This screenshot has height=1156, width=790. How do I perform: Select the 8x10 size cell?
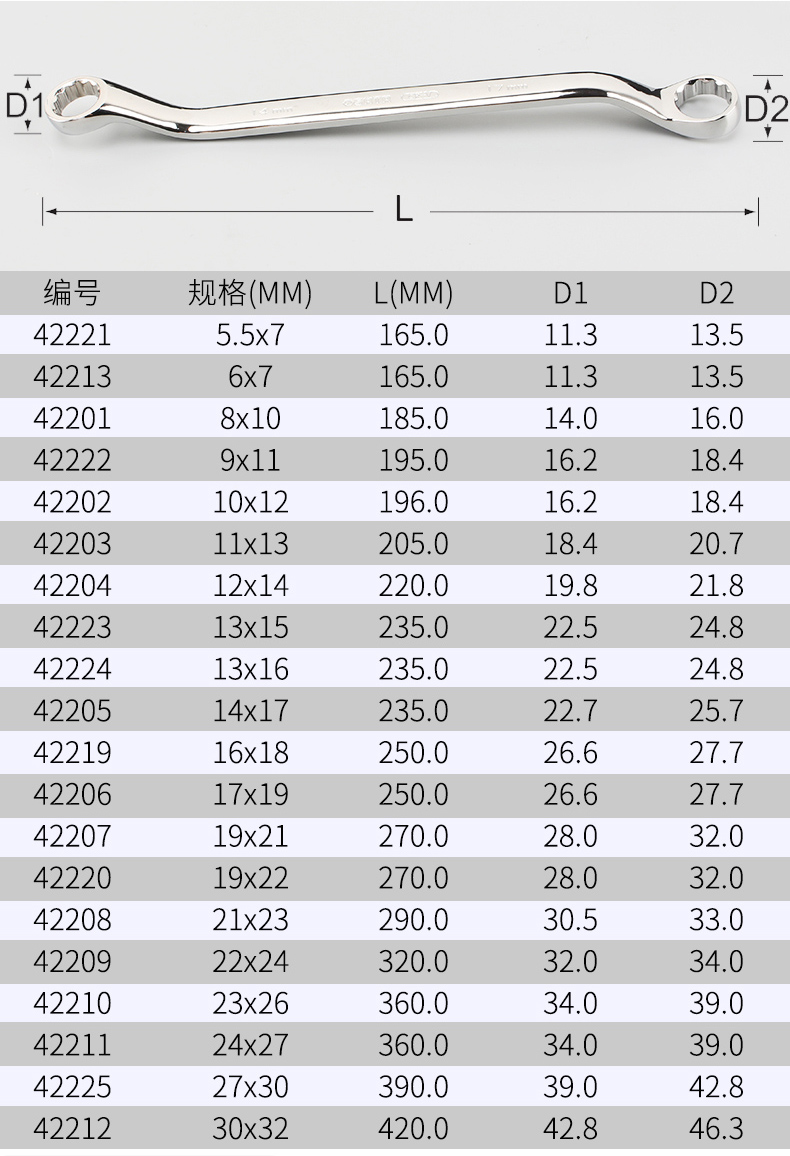pos(250,418)
